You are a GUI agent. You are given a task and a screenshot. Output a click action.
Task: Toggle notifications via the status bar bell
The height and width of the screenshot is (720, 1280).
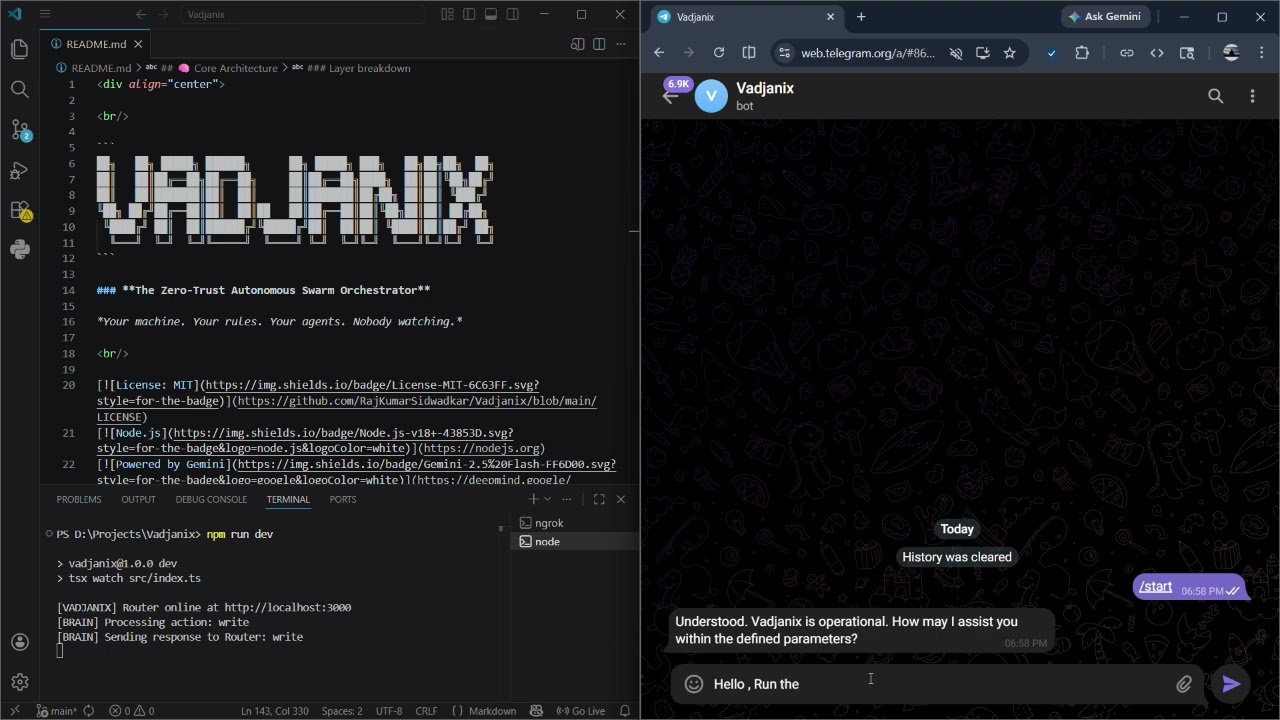click(625, 710)
